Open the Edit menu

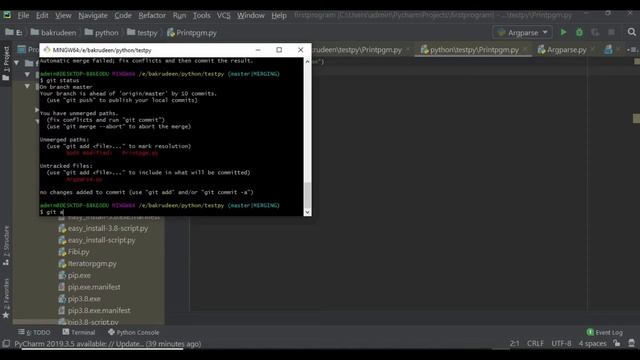42,16
